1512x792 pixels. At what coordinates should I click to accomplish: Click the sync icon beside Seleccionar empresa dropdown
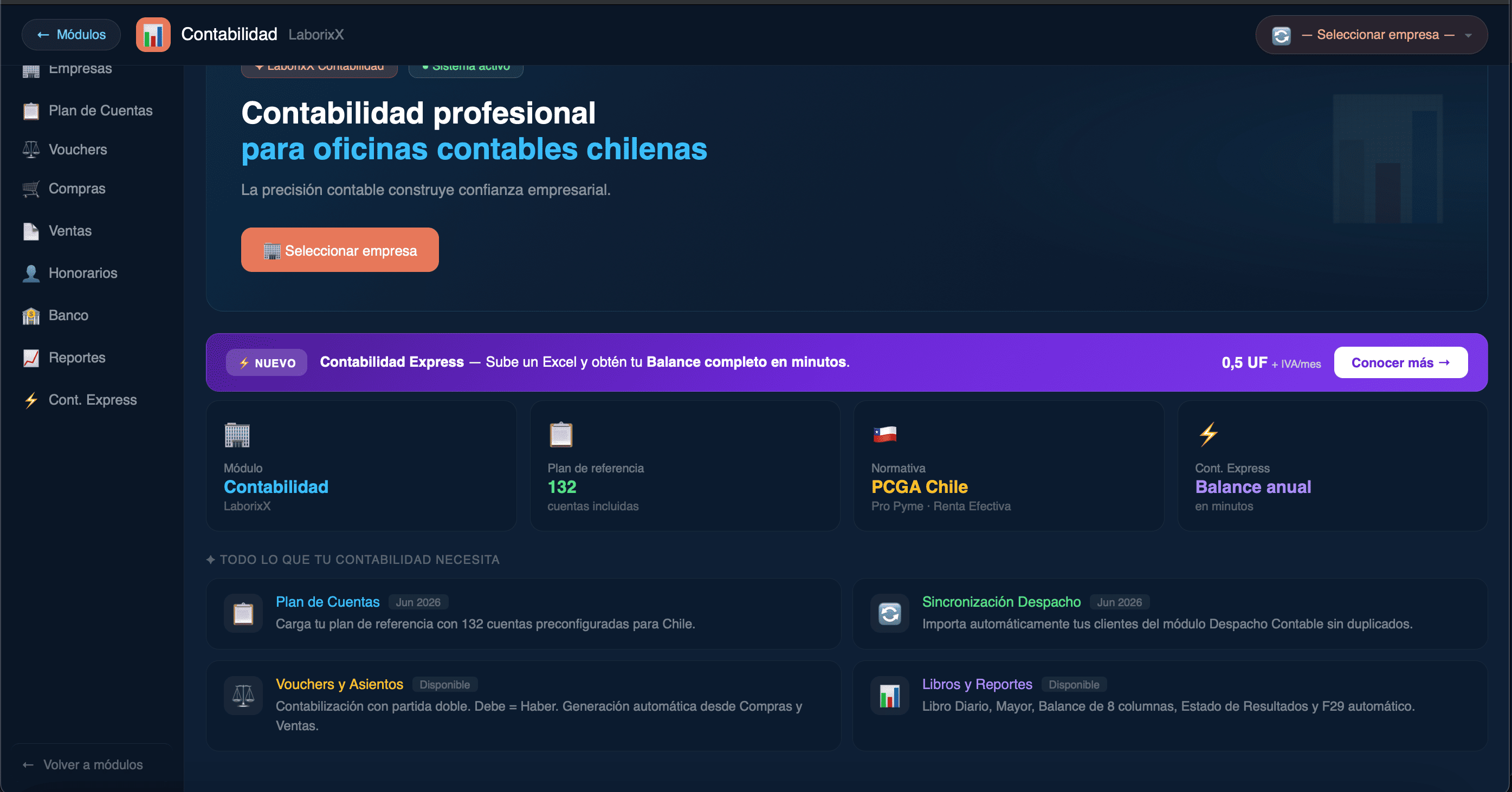[1281, 35]
